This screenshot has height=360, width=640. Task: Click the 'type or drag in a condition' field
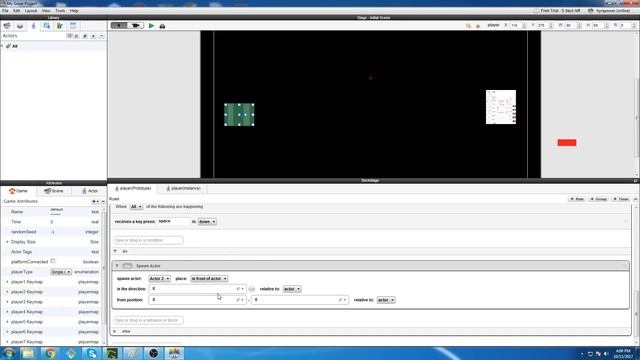pos(149,240)
